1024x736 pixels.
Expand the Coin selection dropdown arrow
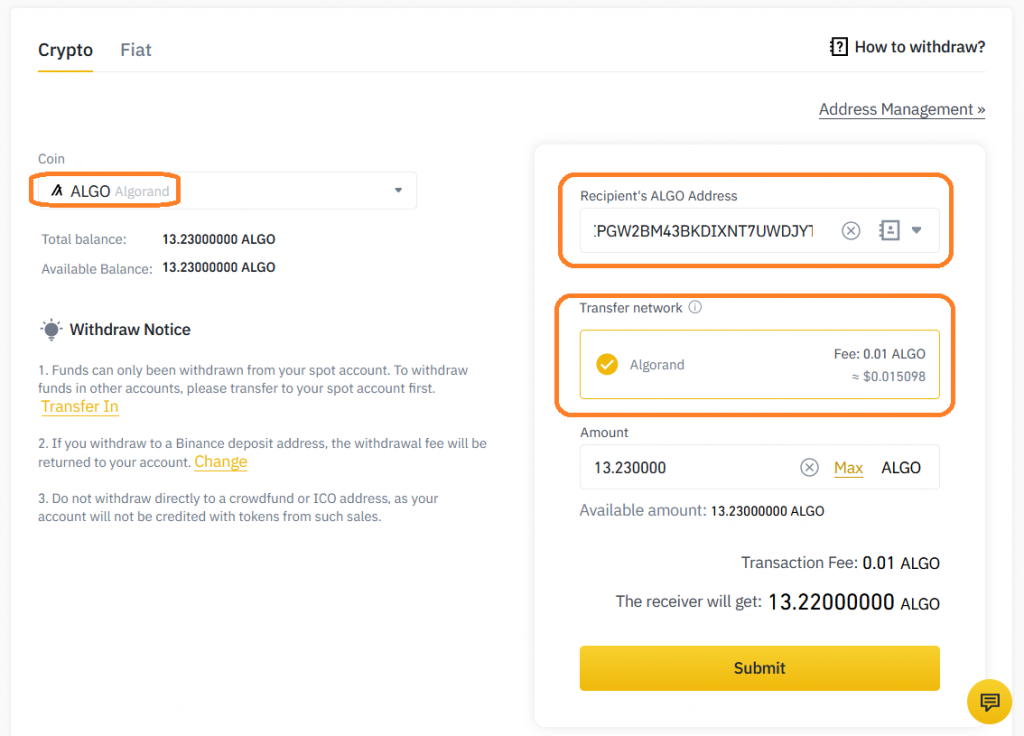click(x=398, y=190)
